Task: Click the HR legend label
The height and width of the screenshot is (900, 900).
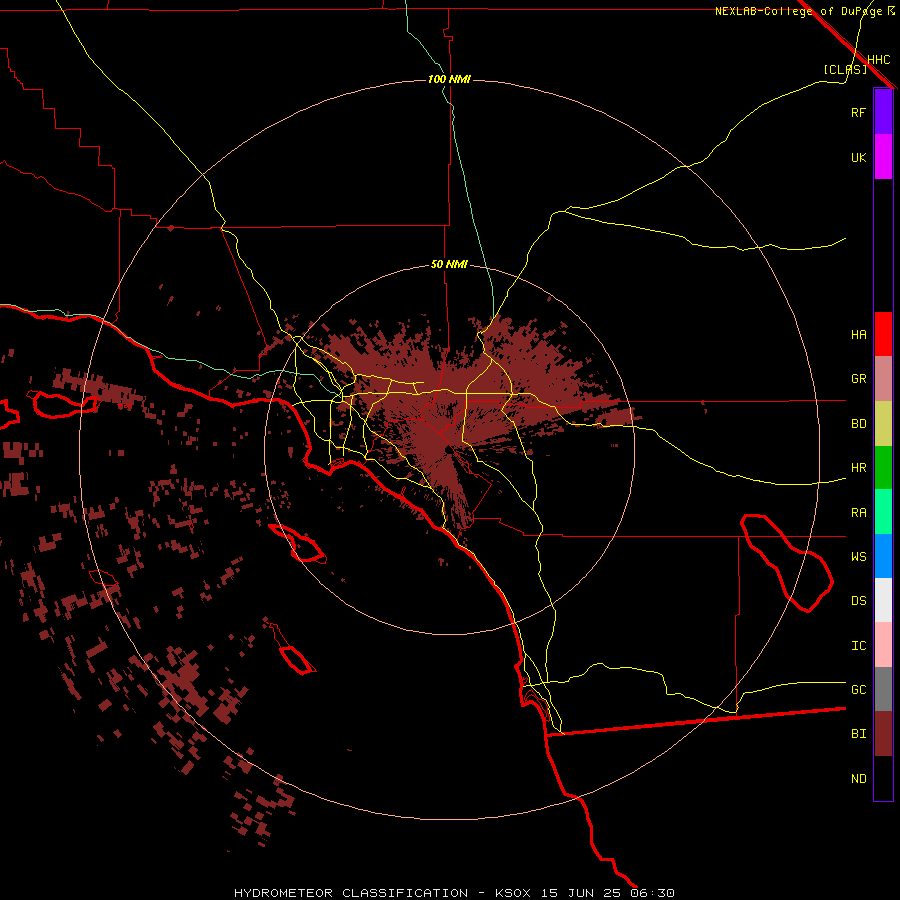Action: [x=858, y=468]
